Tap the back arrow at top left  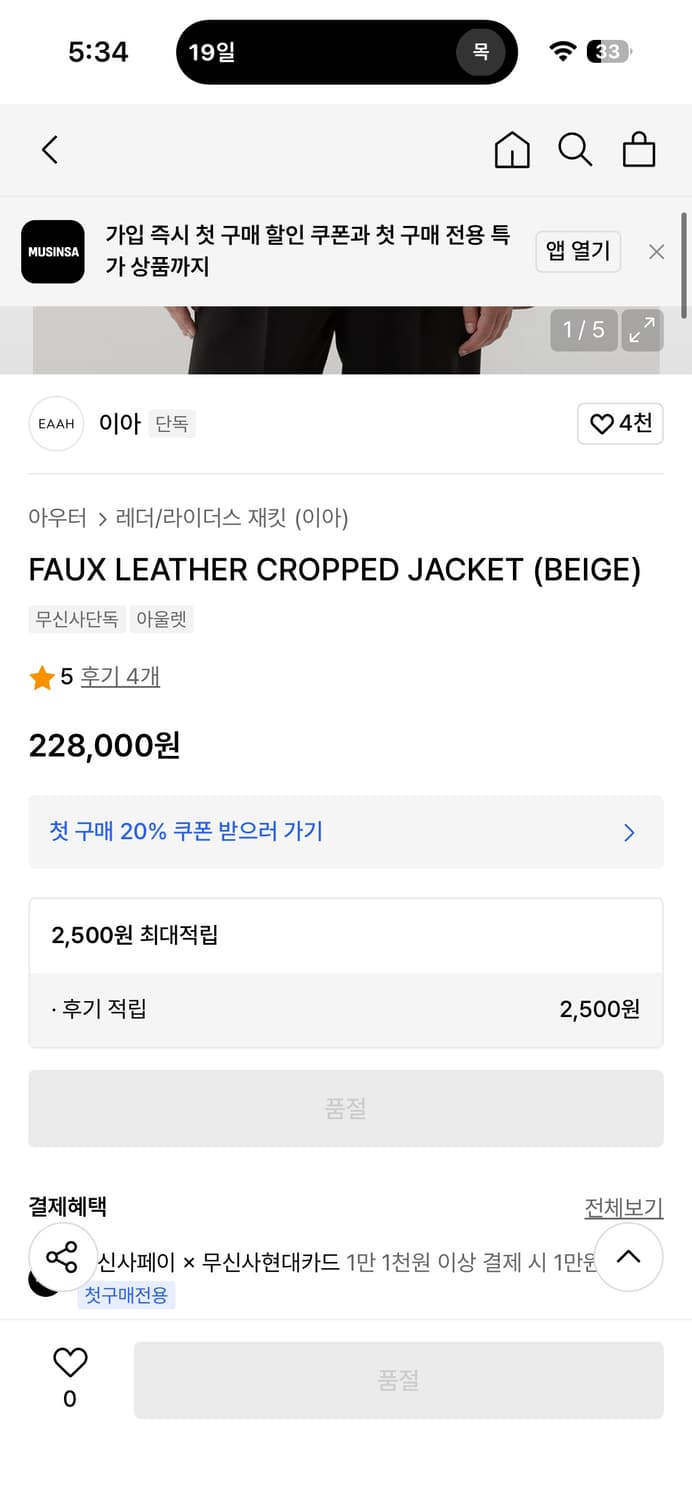tap(49, 148)
